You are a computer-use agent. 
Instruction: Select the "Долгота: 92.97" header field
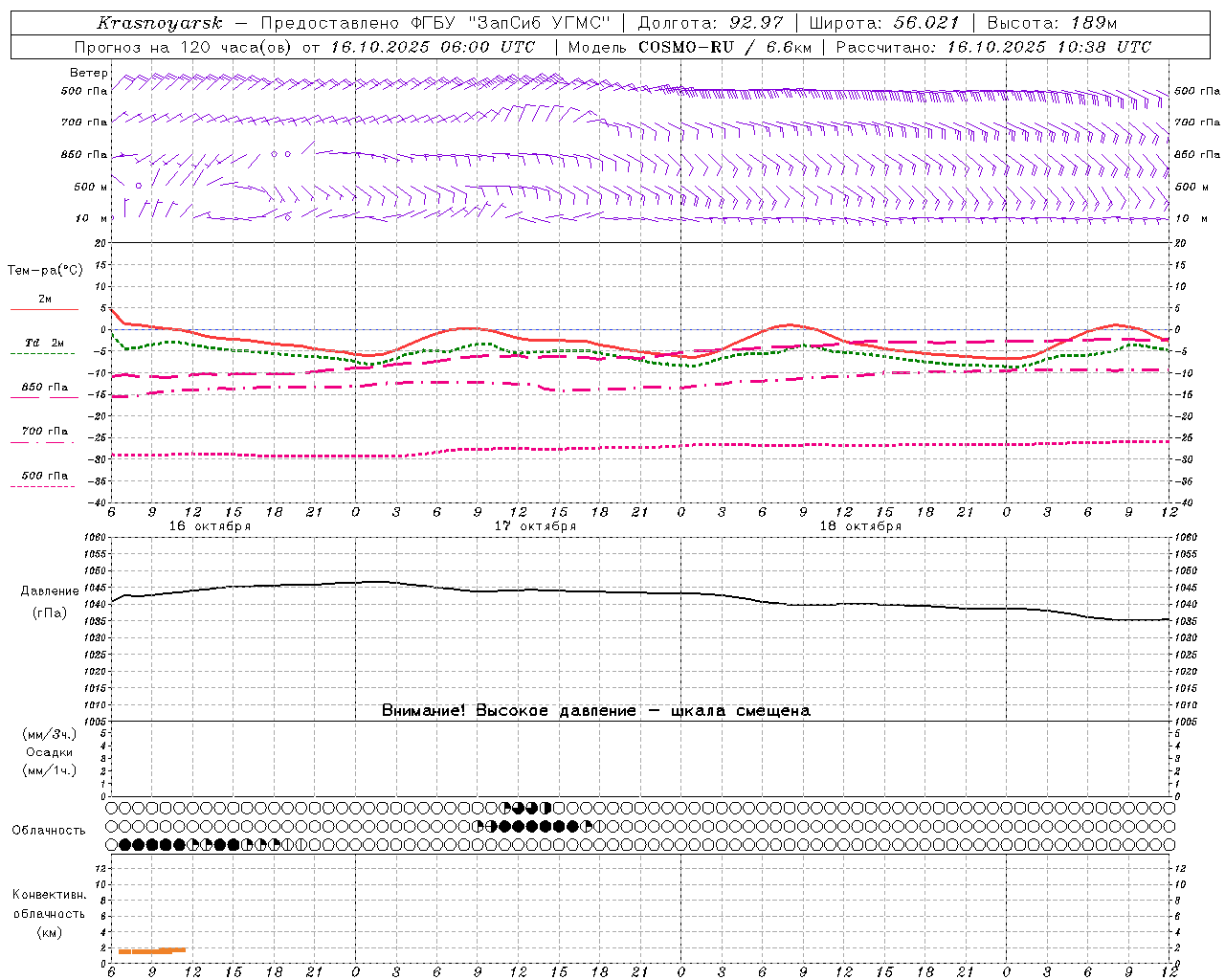[x=709, y=23]
